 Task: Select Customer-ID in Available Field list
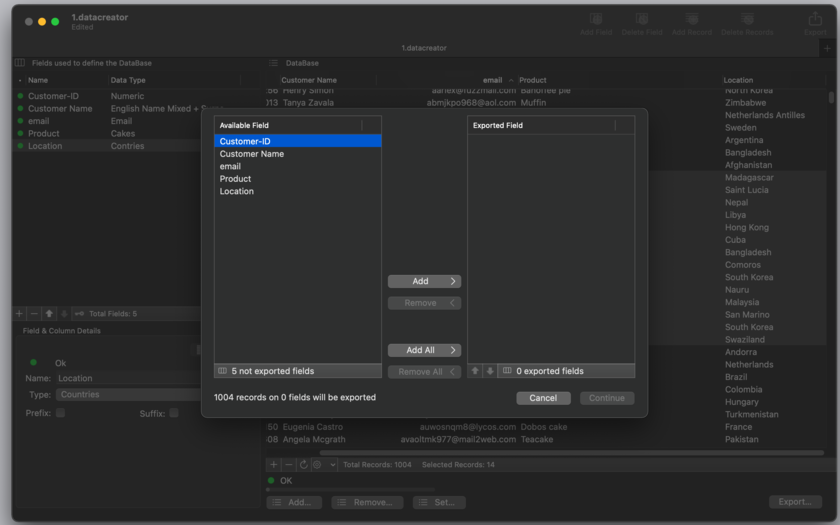coord(298,141)
